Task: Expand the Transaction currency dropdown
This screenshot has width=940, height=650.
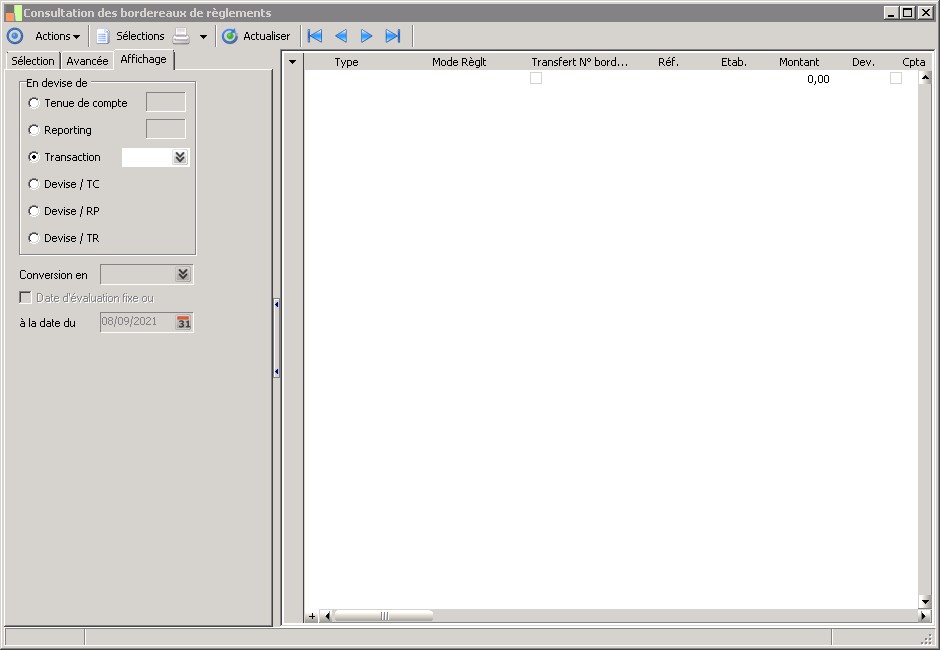Action: click(x=180, y=157)
